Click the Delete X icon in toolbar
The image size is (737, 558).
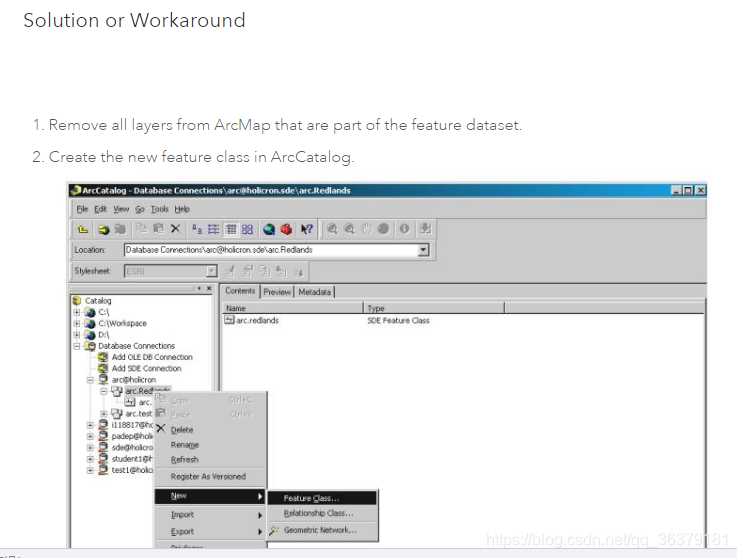[175, 229]
